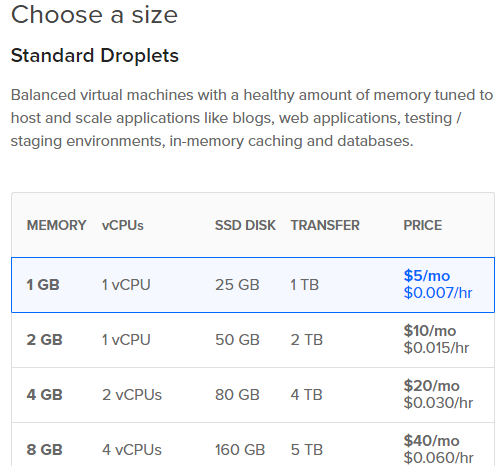
Task: Click the Standard Droplets heading
Action: [x=95, y=55]
